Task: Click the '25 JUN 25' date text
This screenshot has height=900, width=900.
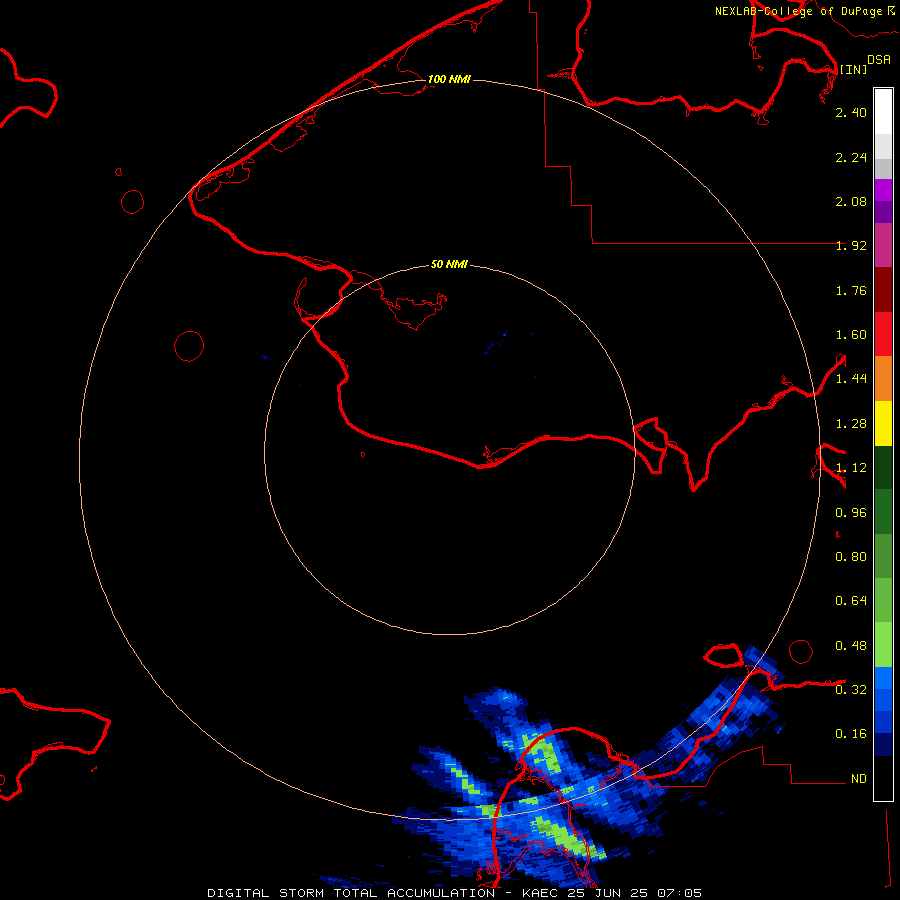Action: 608,893
